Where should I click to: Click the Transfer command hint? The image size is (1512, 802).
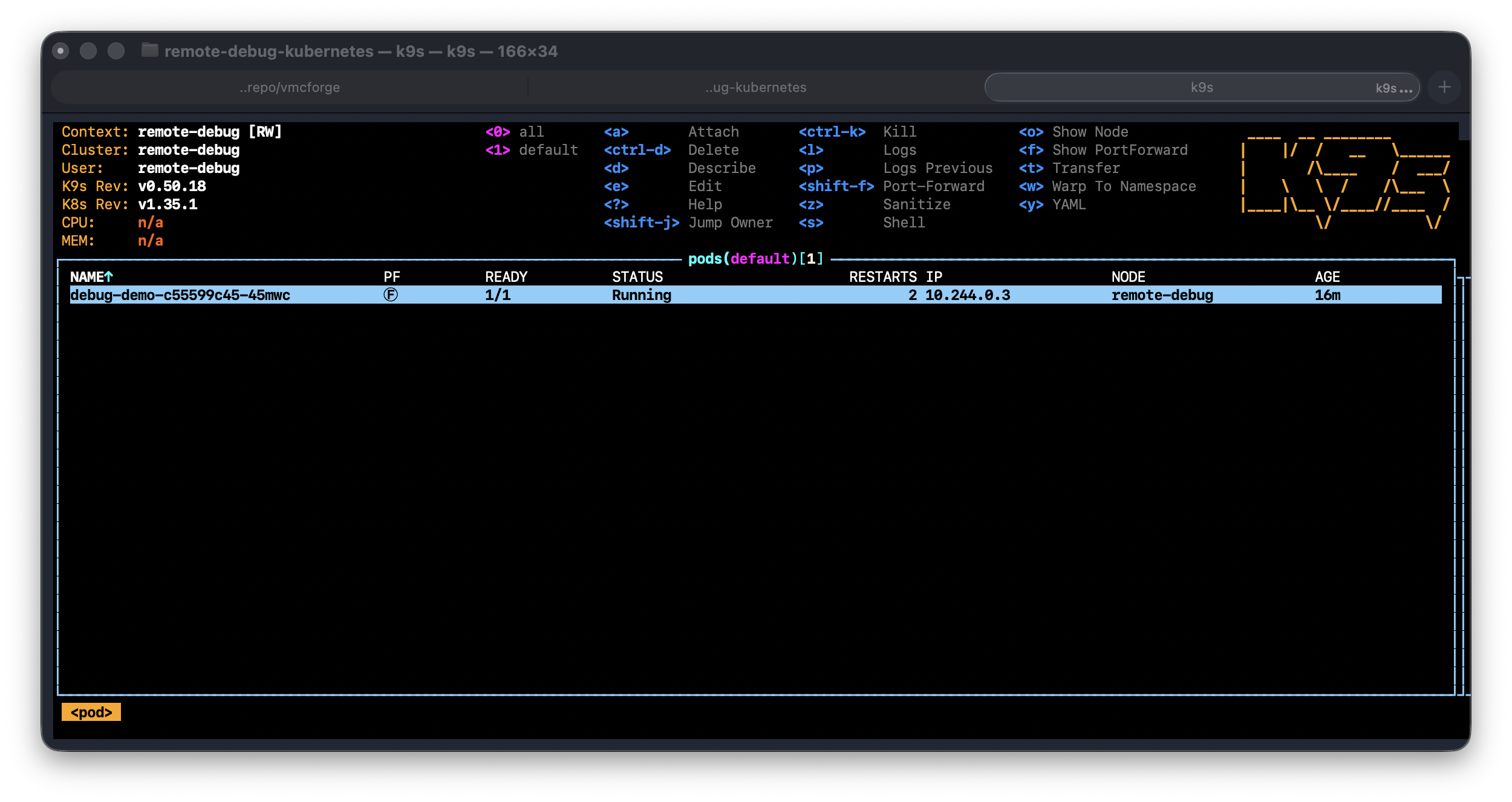(1086, 168)
